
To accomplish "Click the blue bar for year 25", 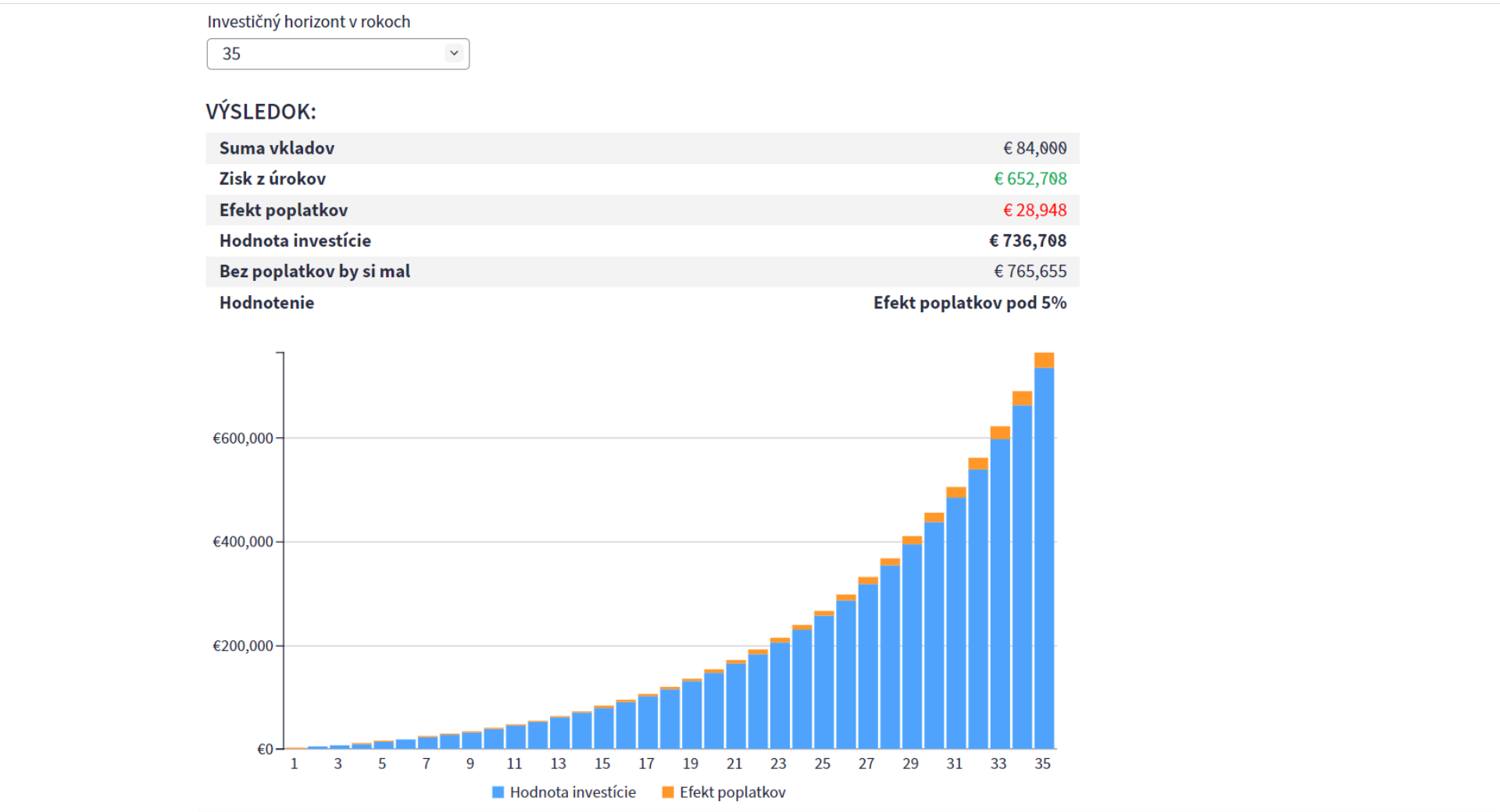I will pos(823,683).
